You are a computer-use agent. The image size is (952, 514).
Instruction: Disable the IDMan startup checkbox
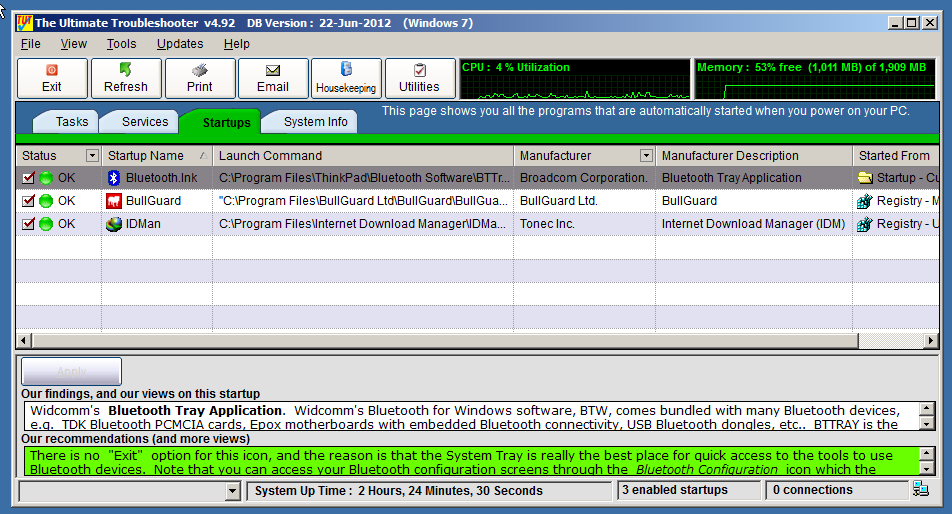pyautogui.click(x=28, y=224)
